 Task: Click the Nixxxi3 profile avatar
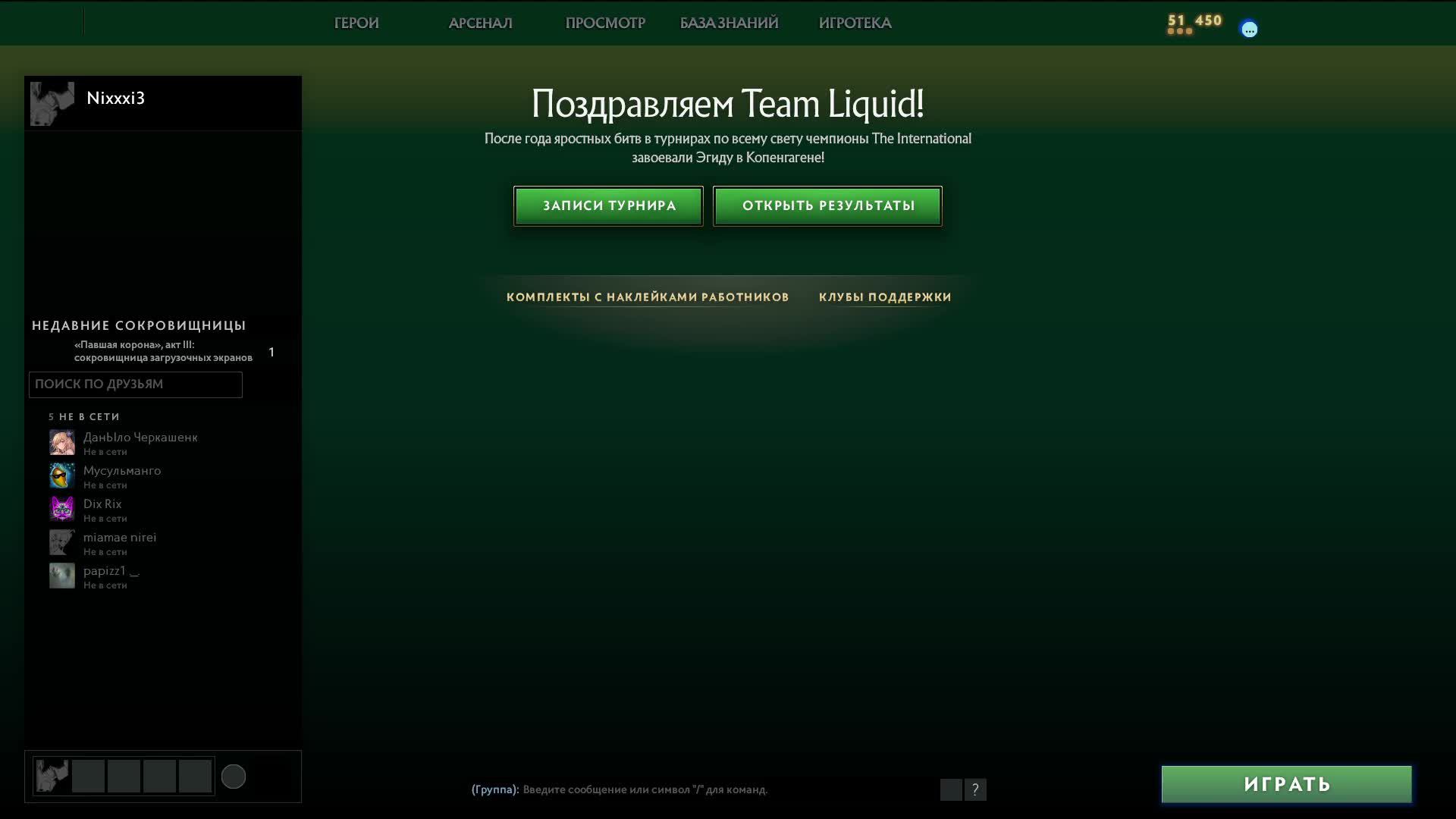(x=52, y=104)
